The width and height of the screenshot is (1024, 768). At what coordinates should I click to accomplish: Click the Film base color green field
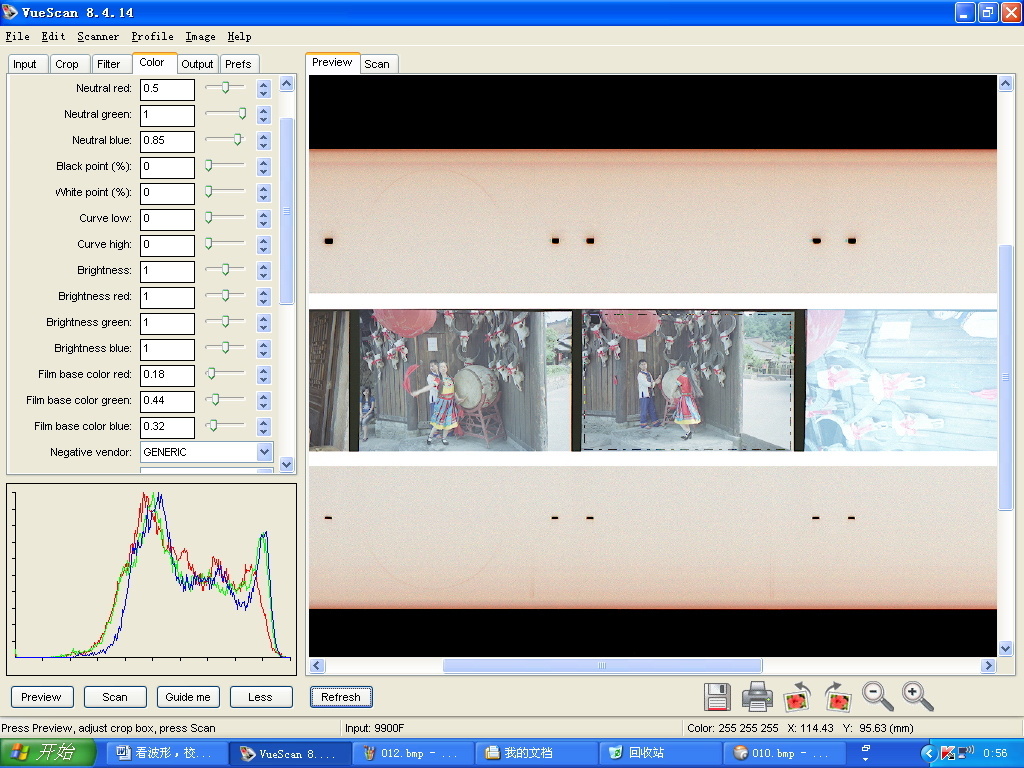167,400
